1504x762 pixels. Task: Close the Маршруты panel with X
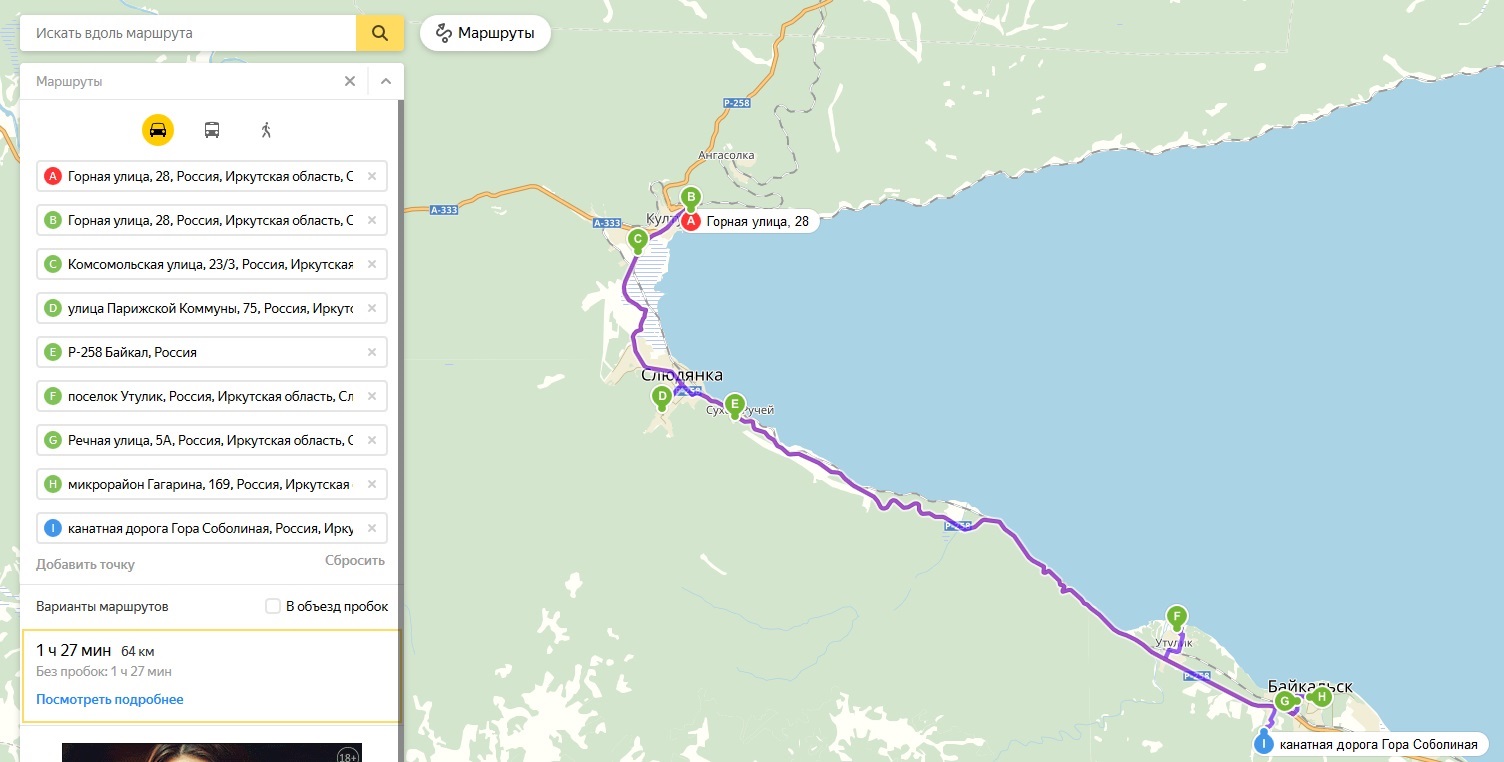[x=350, y=81]
